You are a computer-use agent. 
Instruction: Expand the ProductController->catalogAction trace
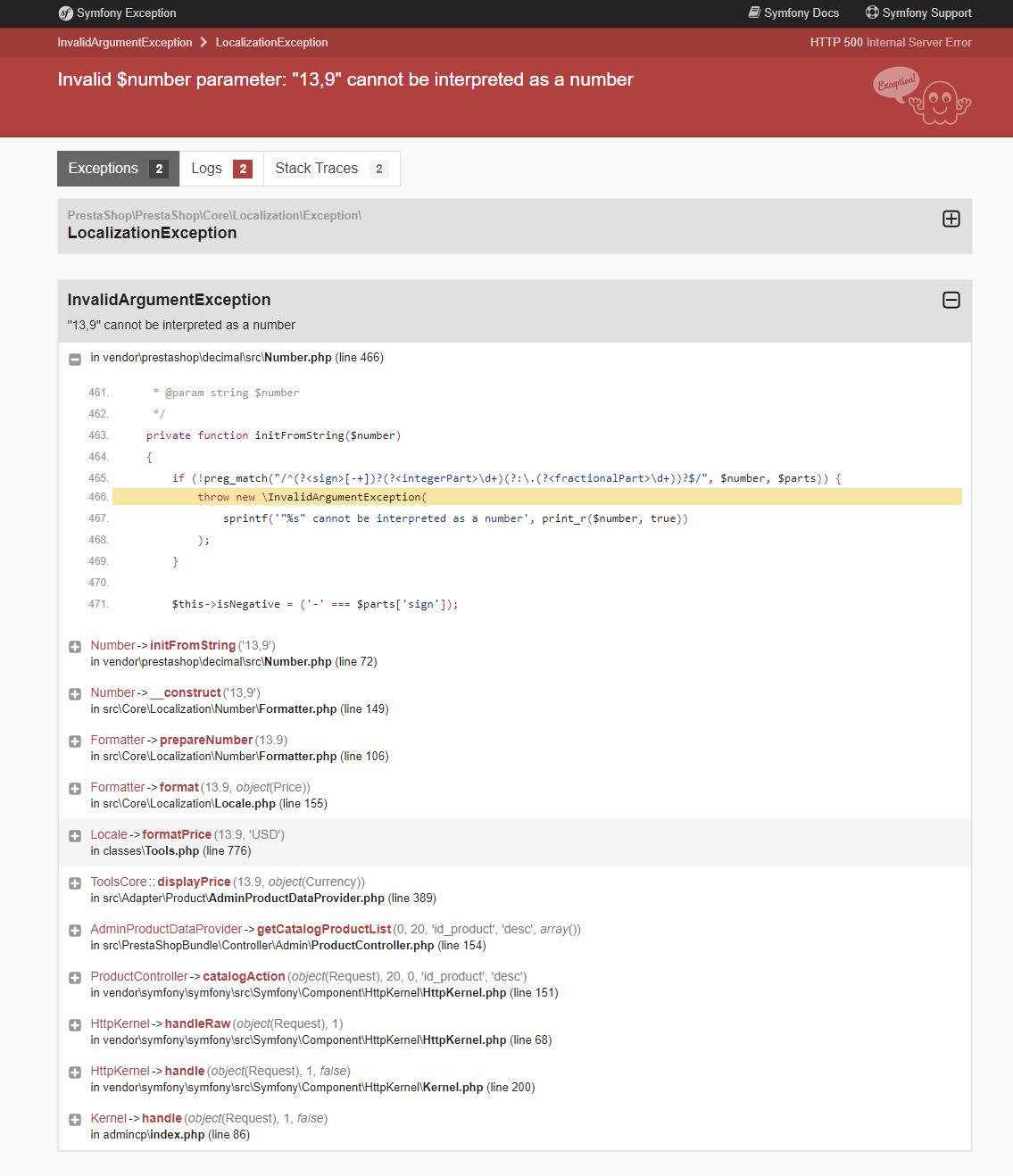point(75,978)
